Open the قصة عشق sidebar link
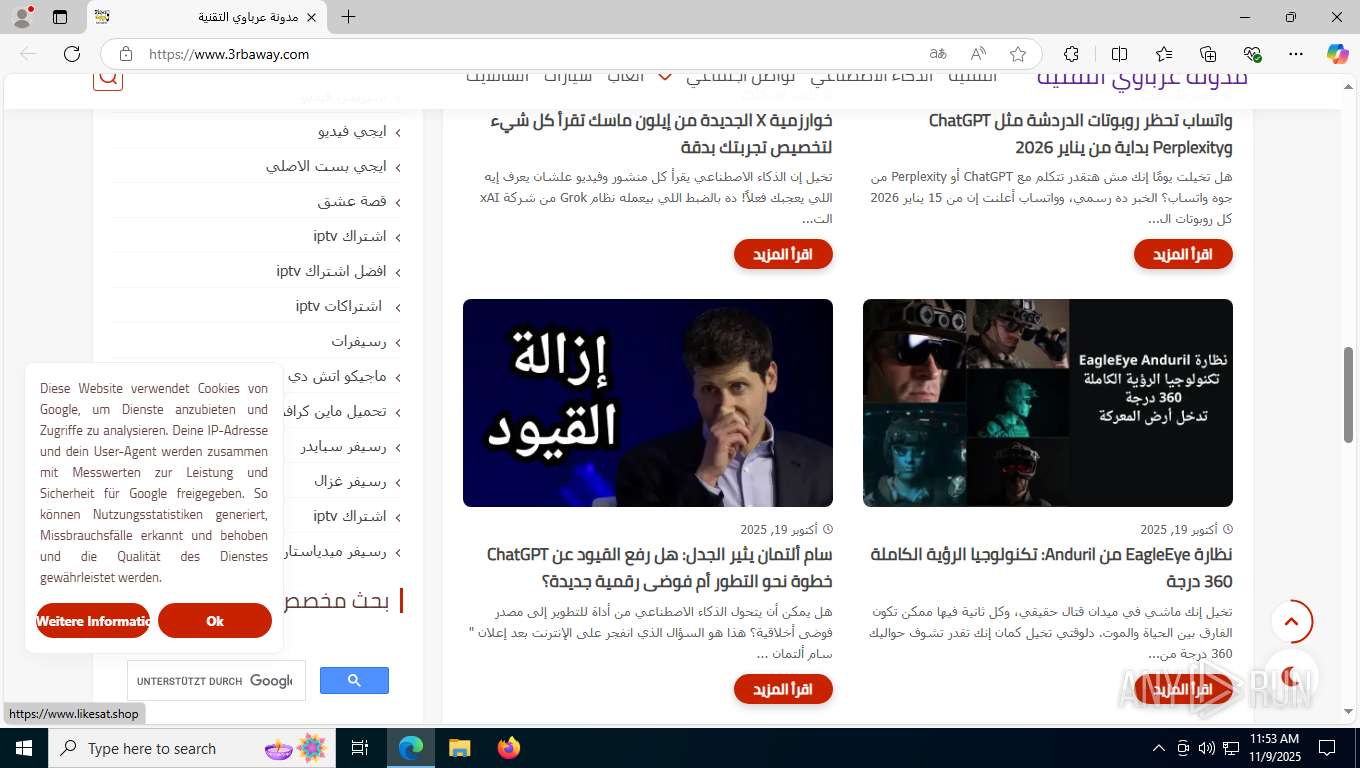 point(352,201)
